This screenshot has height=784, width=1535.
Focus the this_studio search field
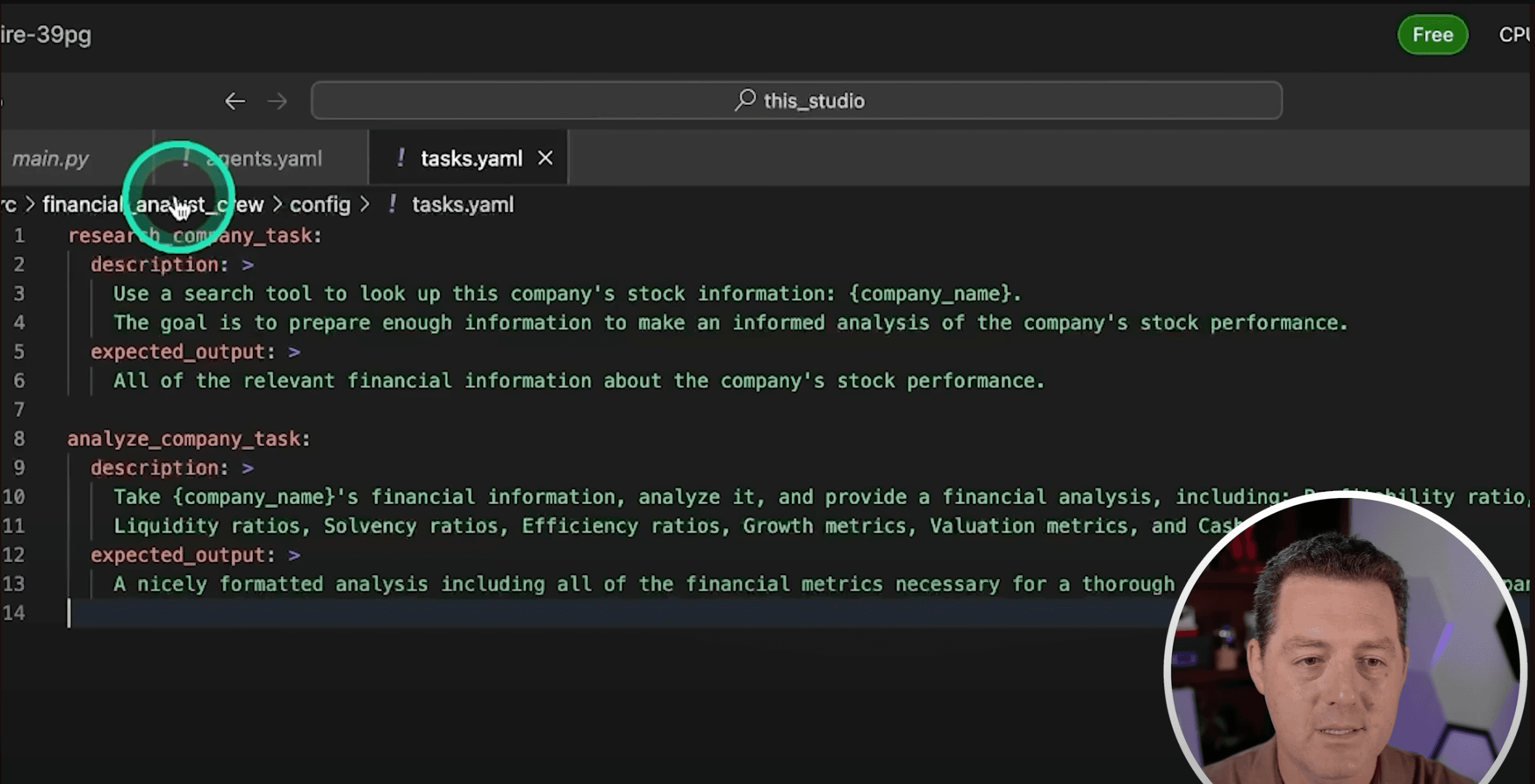[x=796, y=100]
